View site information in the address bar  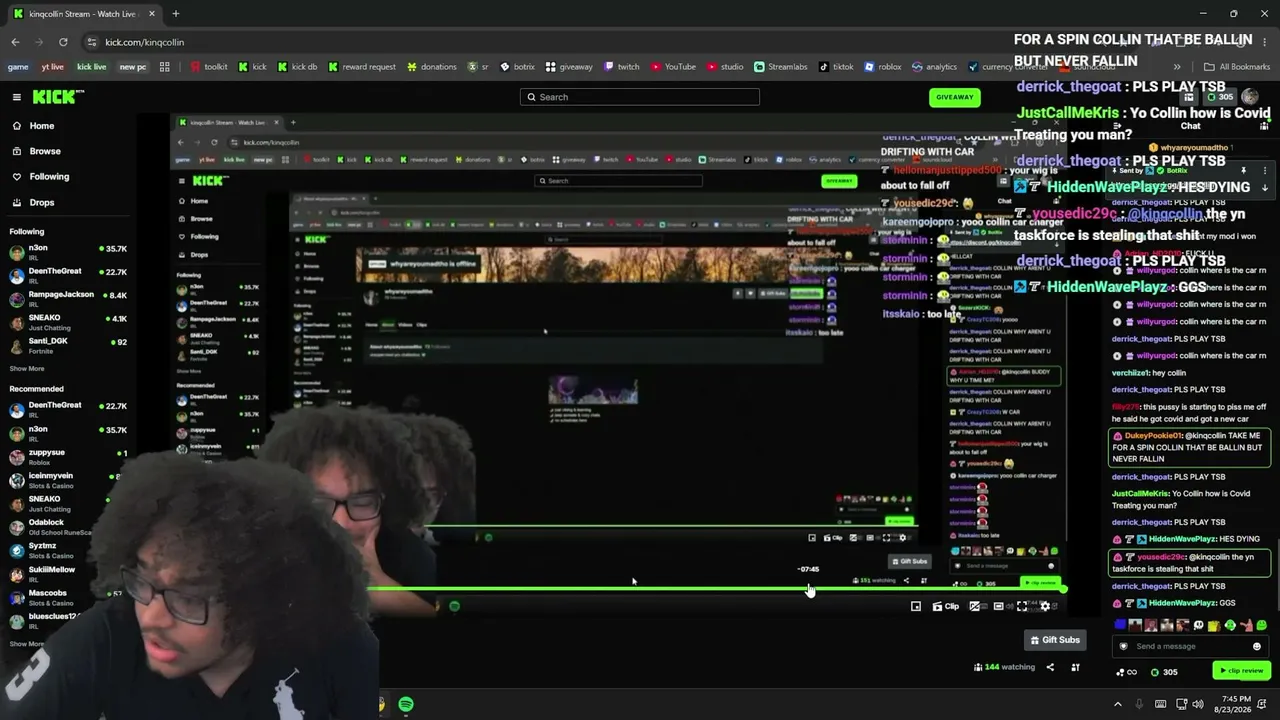tap(92, 42)
